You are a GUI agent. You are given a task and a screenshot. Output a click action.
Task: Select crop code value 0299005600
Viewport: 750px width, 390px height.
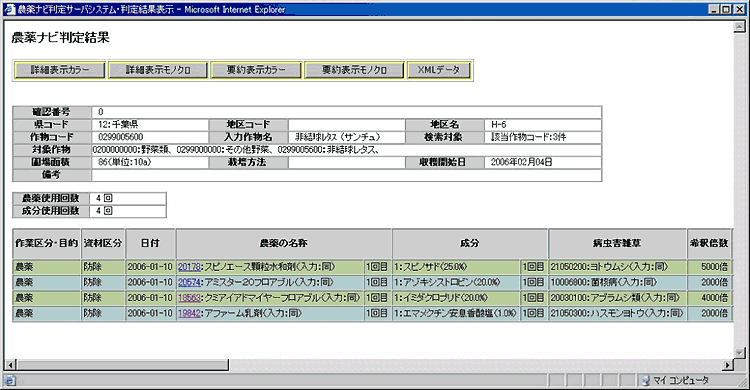point(121,137)
